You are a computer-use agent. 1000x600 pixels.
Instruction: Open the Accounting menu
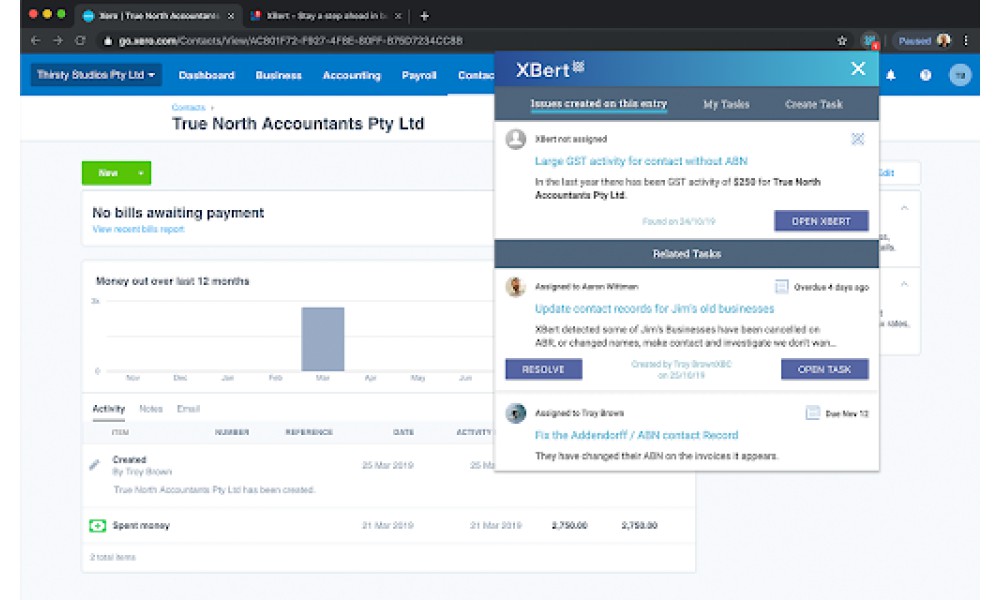coord(351,75)
